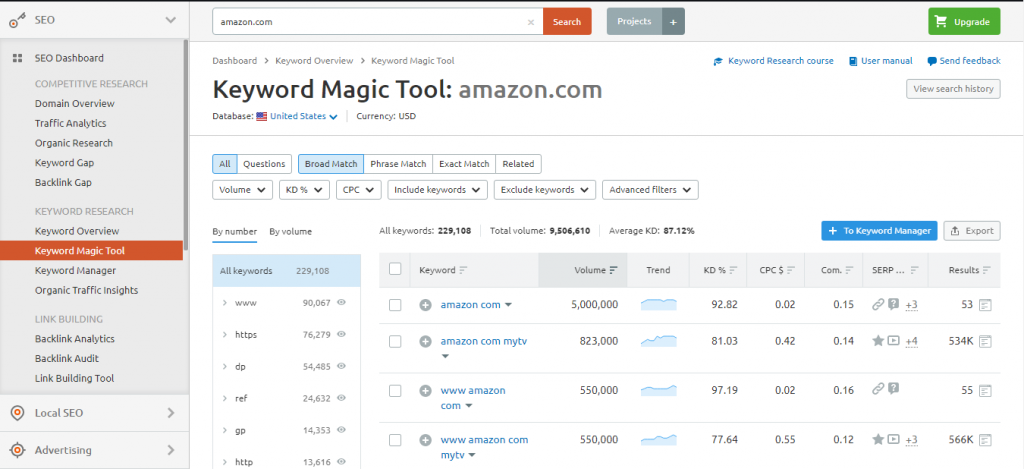The image size is (1024, 469).
Task: Sort by the KD % column sort icon
Action: [x=733, y=270]
